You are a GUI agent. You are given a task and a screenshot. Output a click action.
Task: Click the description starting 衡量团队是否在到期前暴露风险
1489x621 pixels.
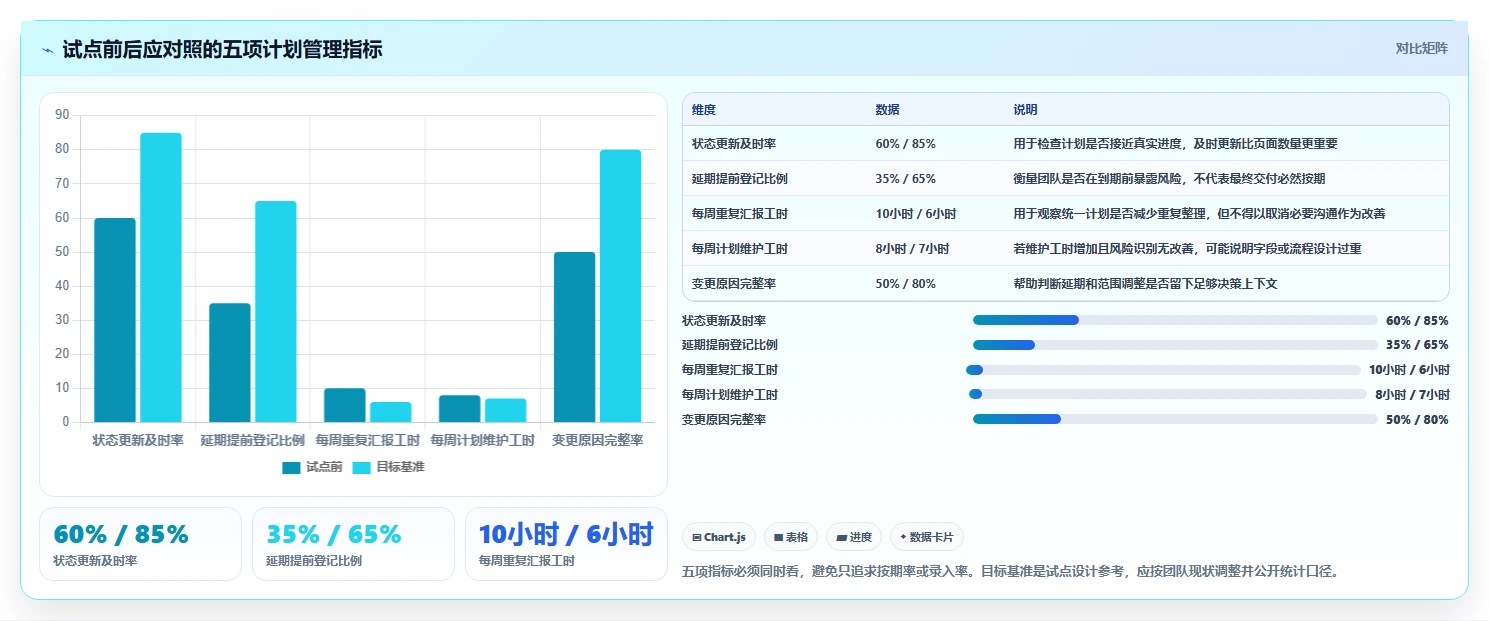1169,179
